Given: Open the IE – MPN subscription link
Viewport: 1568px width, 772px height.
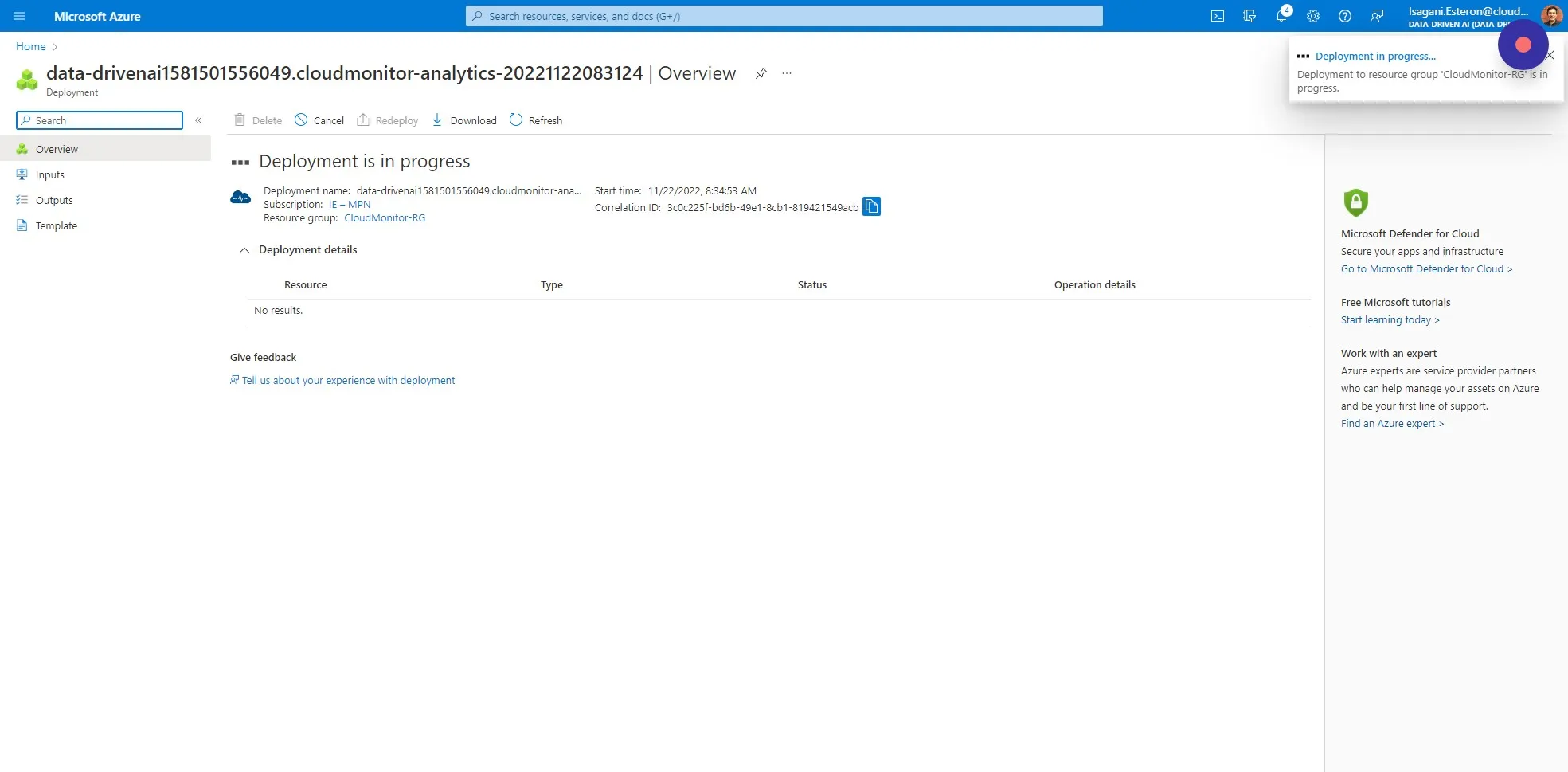Looking at the screenshot, I should pos(350,204).
